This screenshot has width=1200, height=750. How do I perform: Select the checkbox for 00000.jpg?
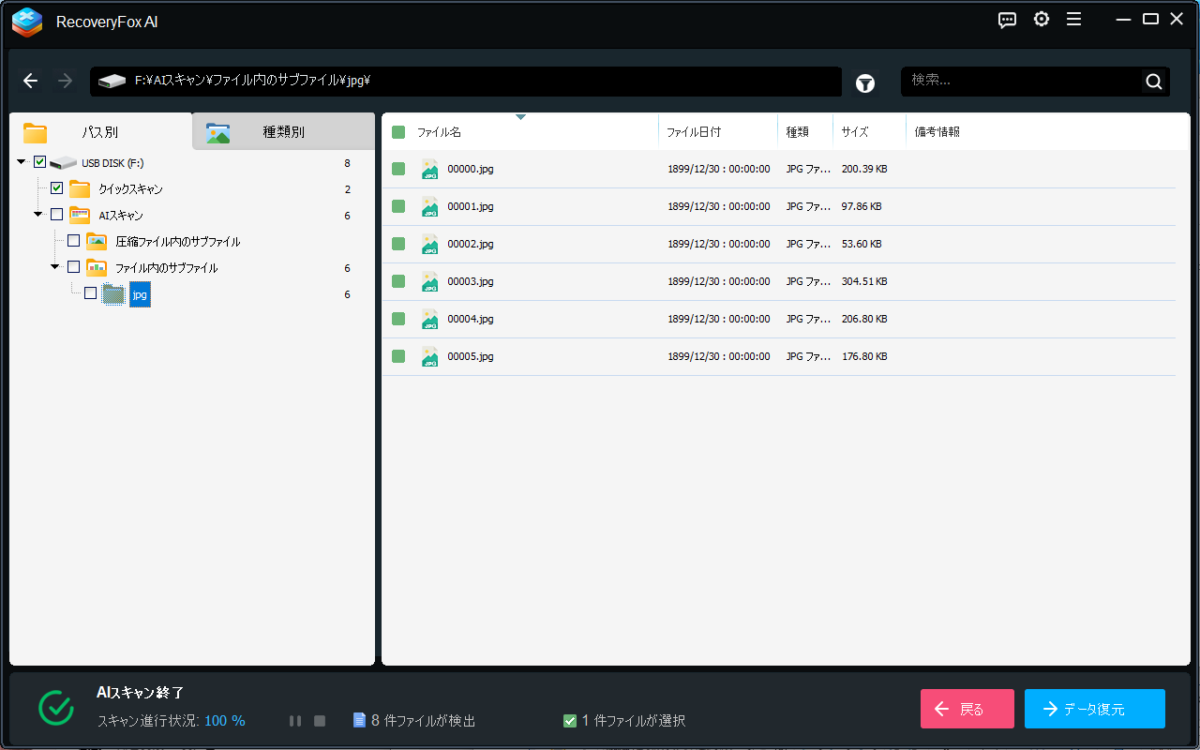click(x=398, y=169)
